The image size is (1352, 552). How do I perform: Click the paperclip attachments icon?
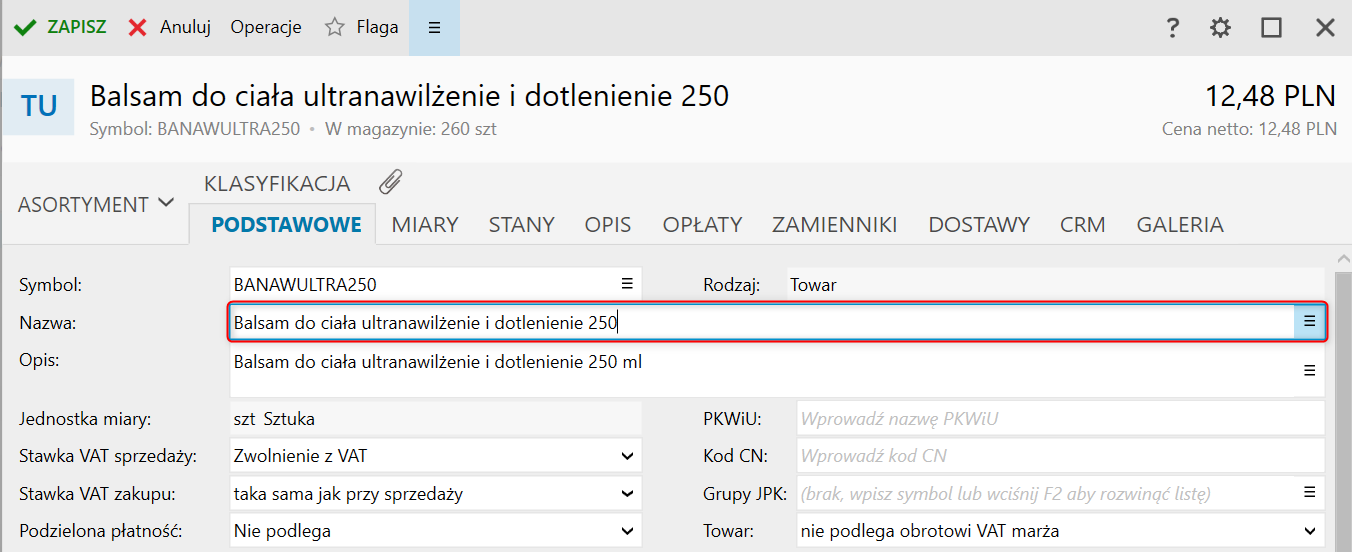point(390,182)
